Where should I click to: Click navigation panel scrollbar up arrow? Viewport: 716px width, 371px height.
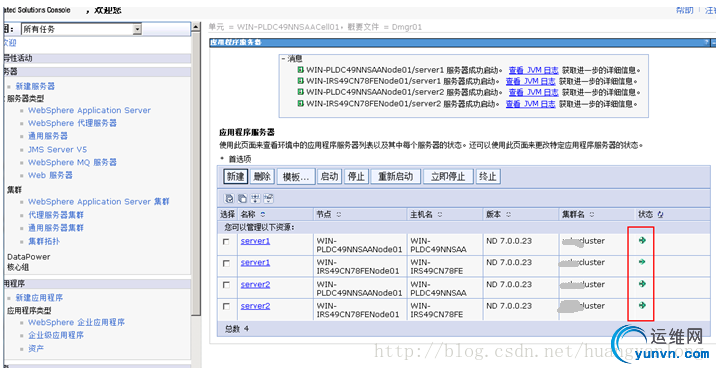[x=195, y=27]
